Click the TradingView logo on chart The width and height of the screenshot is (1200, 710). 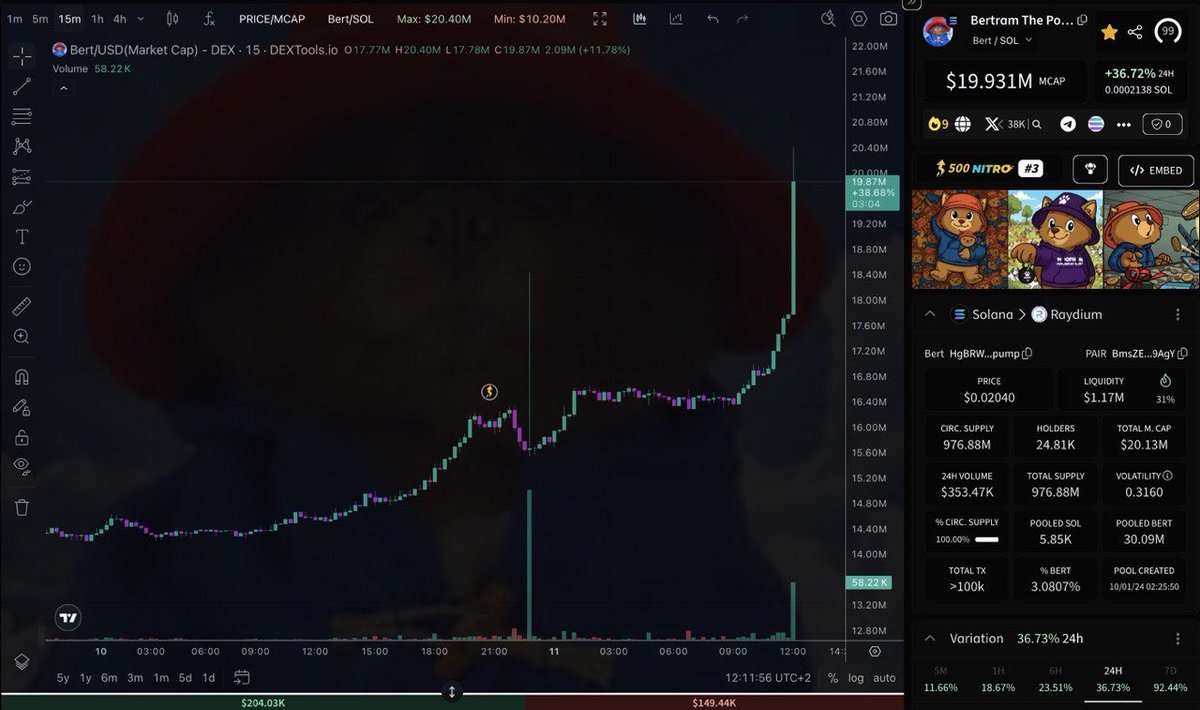pos(67,618)
